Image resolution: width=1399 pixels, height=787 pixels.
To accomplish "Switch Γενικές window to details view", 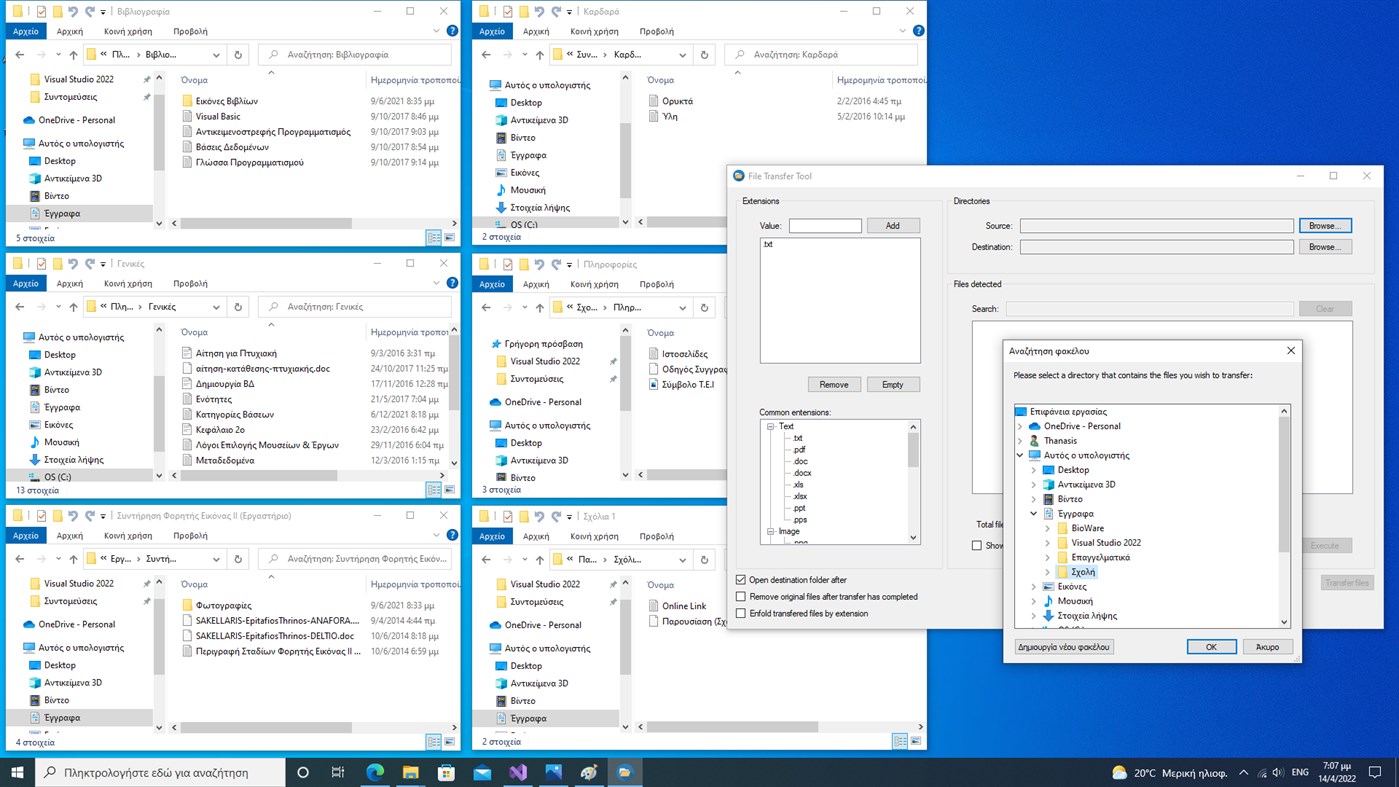I will click(433, 490).
